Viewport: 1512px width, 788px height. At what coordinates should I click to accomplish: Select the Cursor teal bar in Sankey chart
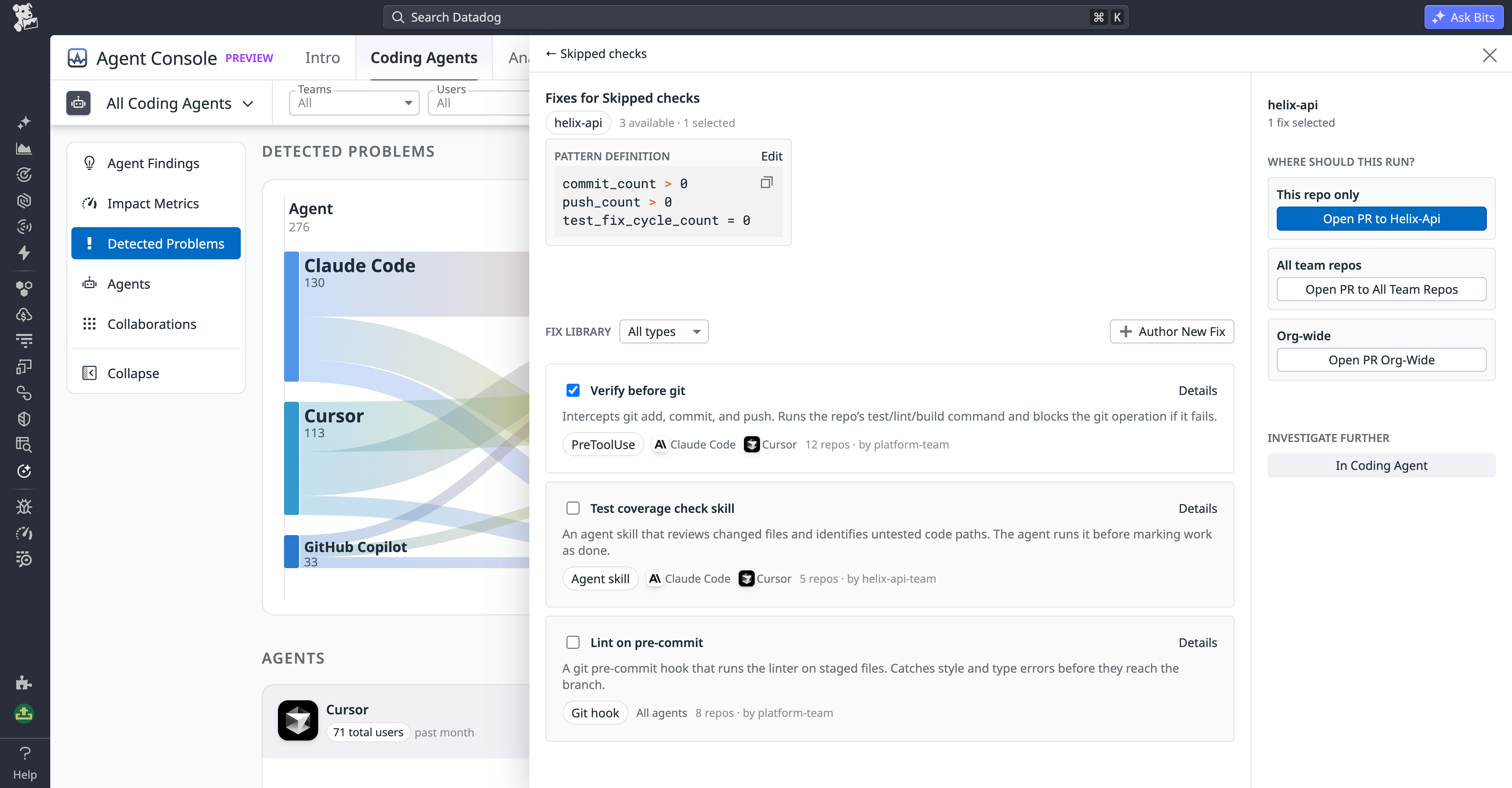pos(292,458)
